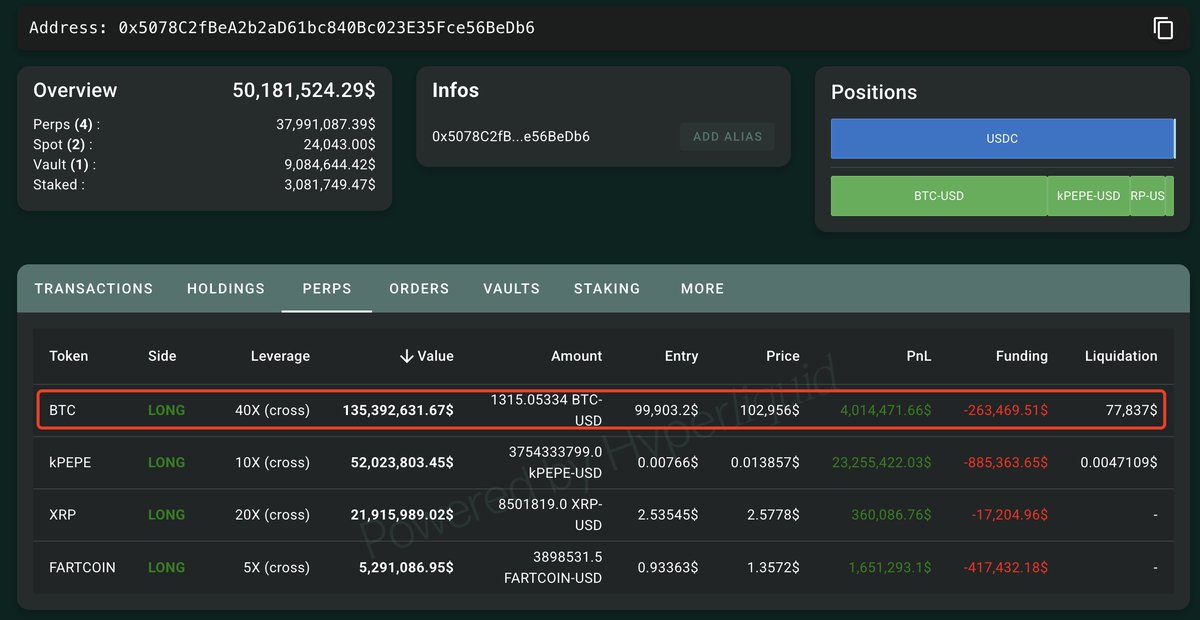Click the FARTCOIN PnL 1,651,293.1$
The image size is (1200, 620).
[890, 567]
